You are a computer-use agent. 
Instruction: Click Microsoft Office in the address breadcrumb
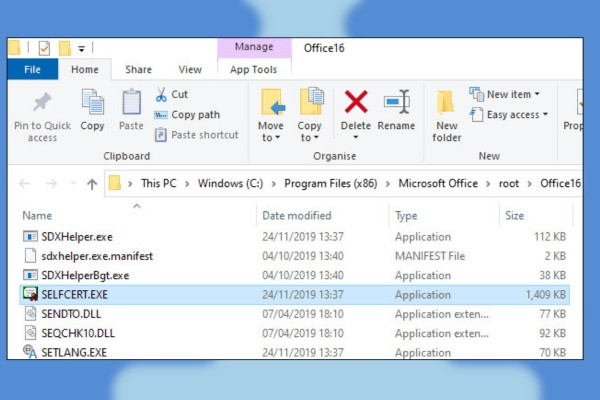pos(438,184)
